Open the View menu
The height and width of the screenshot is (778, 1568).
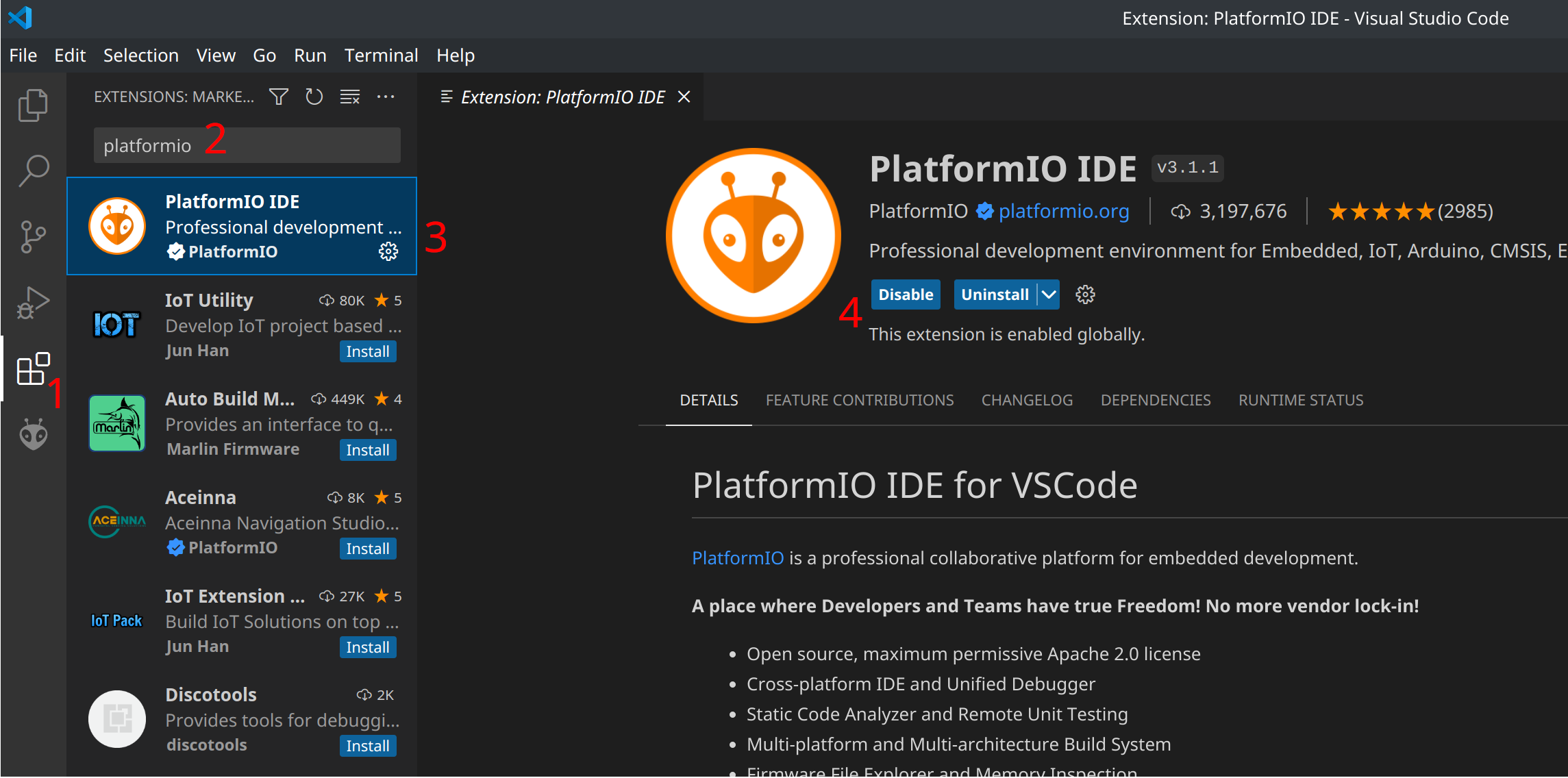[x=216, y=55]
